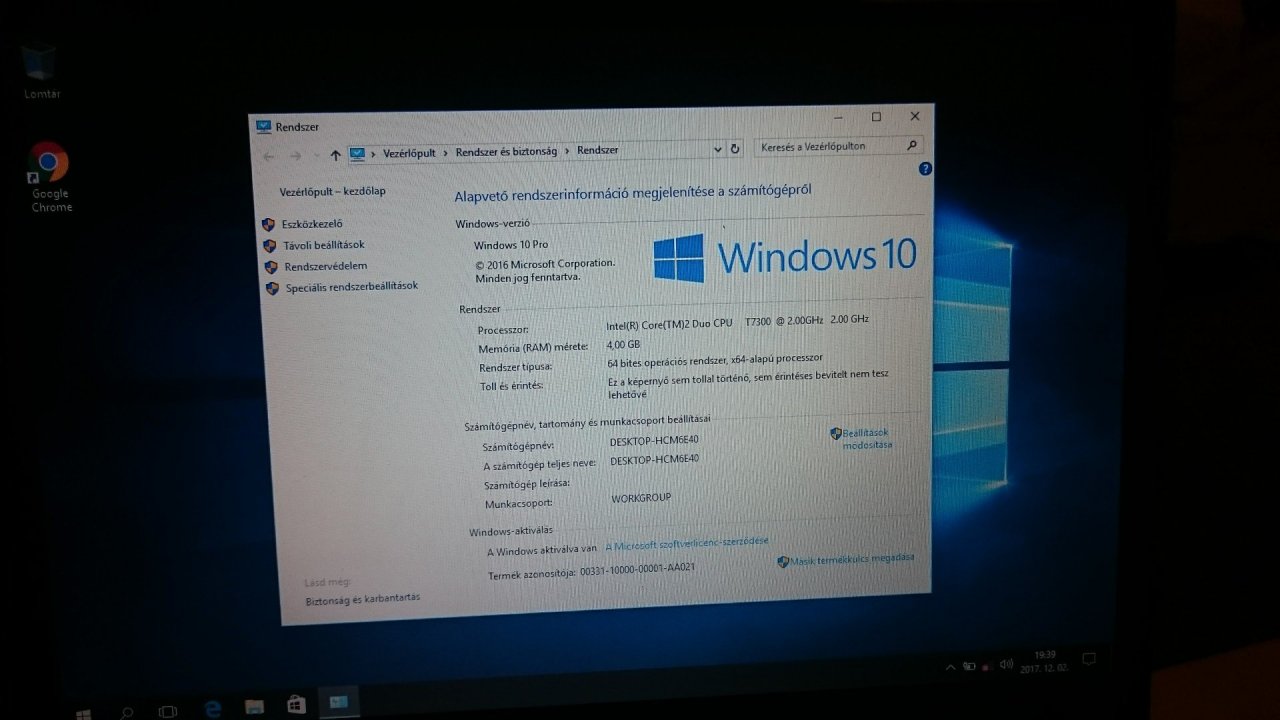This screenshot has height=720, width=1280.
Task: Open taskbar search magnifier
Action: 127,714
